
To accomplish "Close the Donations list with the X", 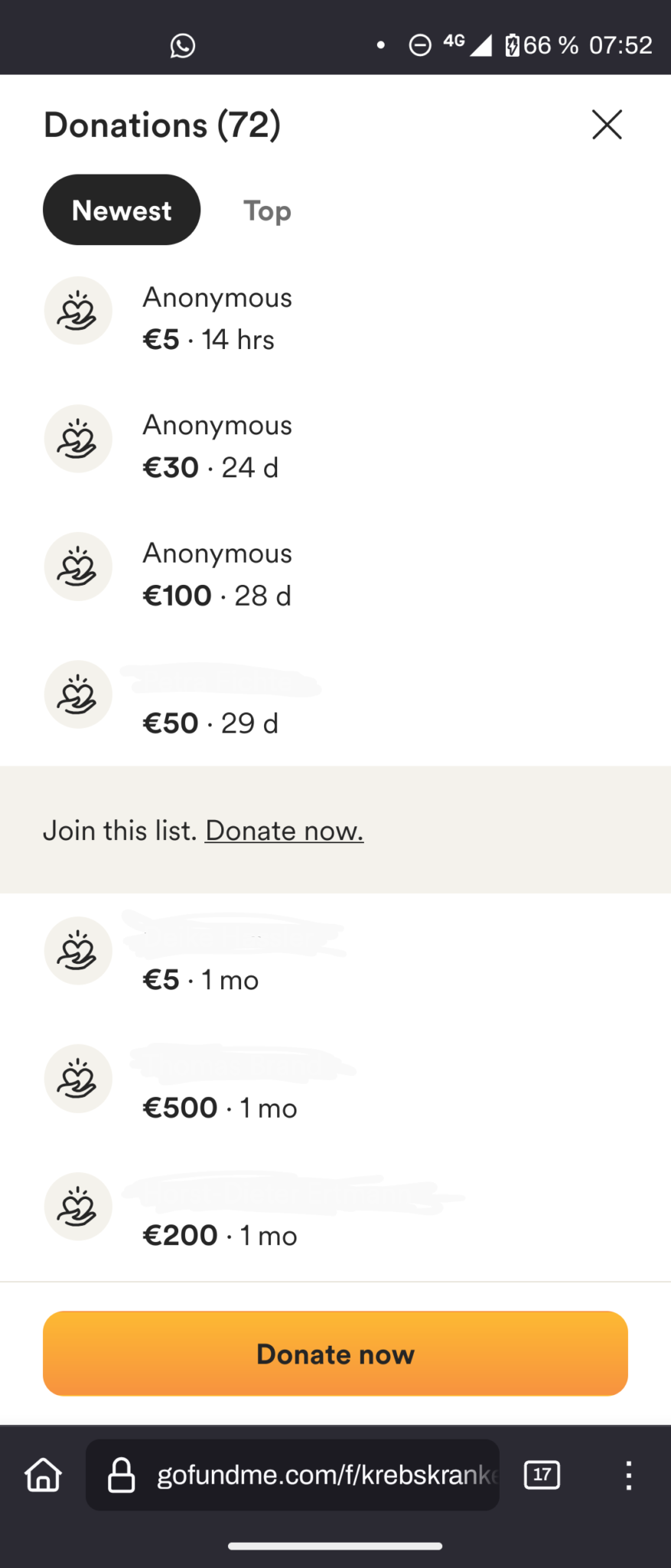I will [x=607, y=124].
